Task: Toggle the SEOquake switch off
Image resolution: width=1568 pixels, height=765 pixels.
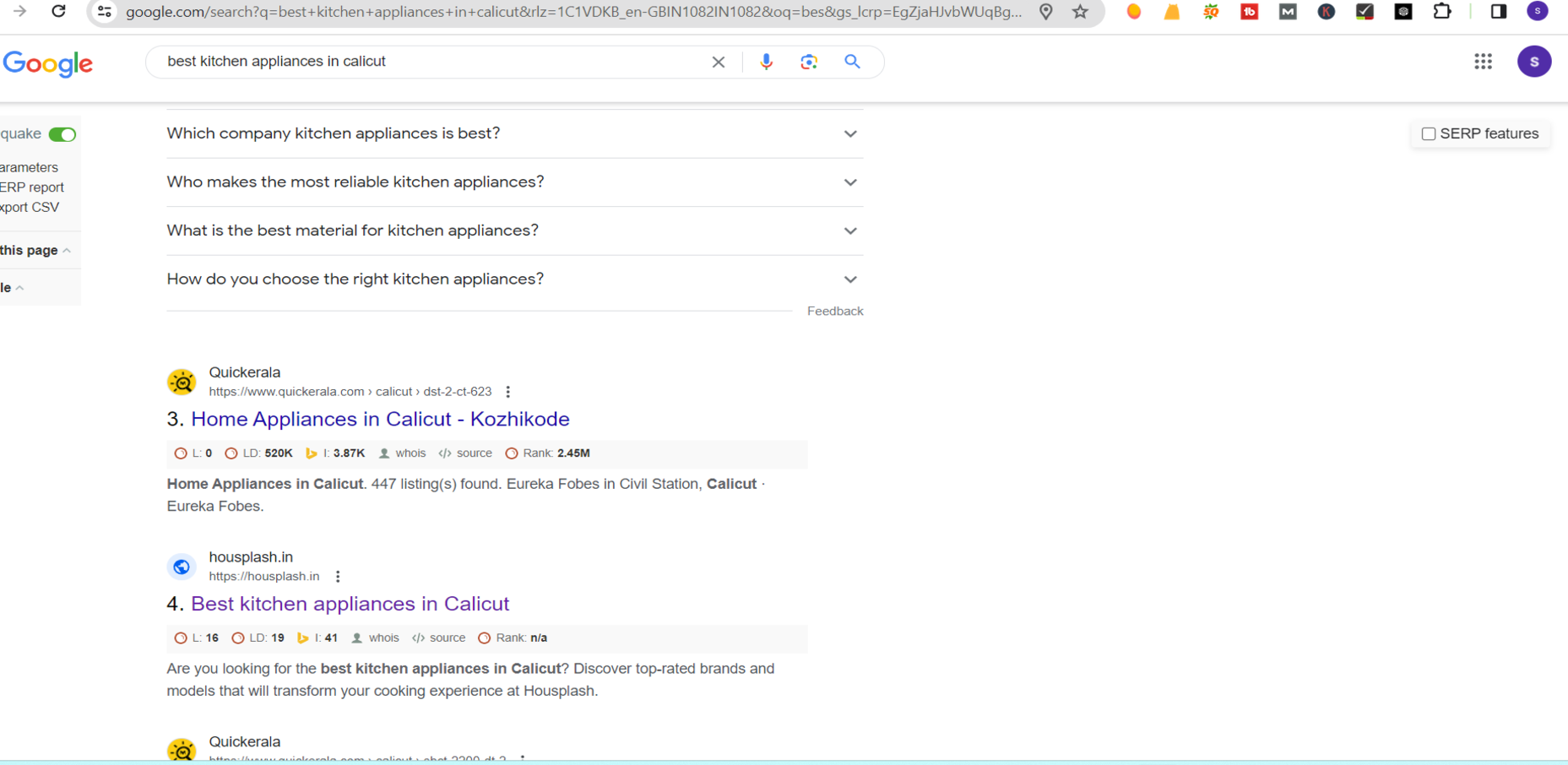Action: (62, 134)
